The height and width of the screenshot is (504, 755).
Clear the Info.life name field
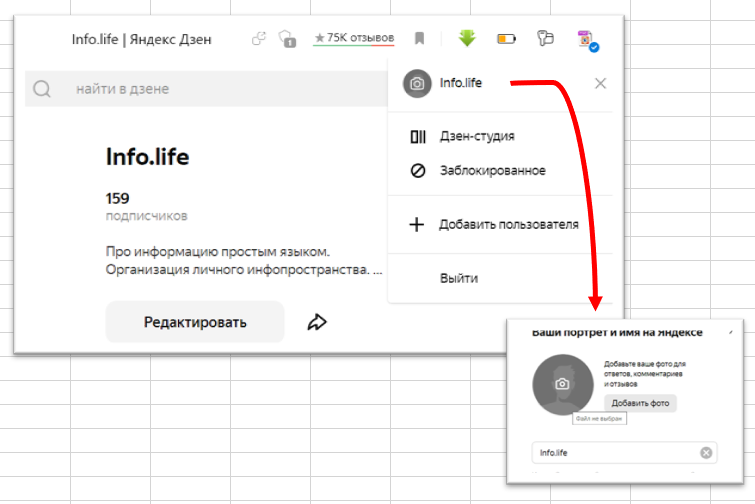click(706, 452)
